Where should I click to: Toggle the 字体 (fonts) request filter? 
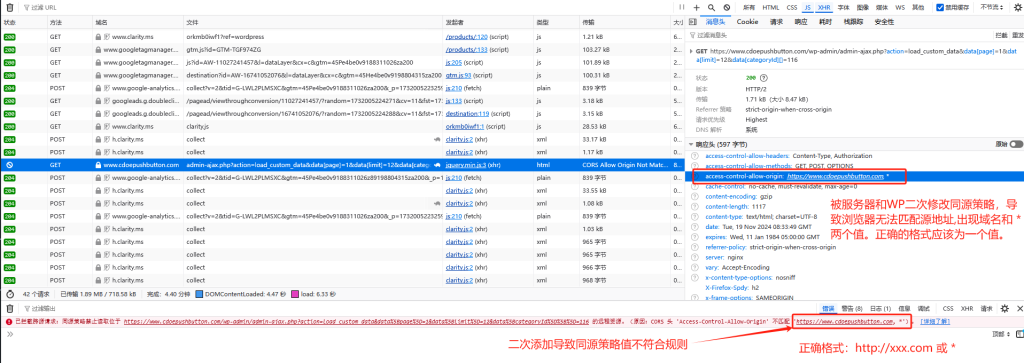[844, 7]
